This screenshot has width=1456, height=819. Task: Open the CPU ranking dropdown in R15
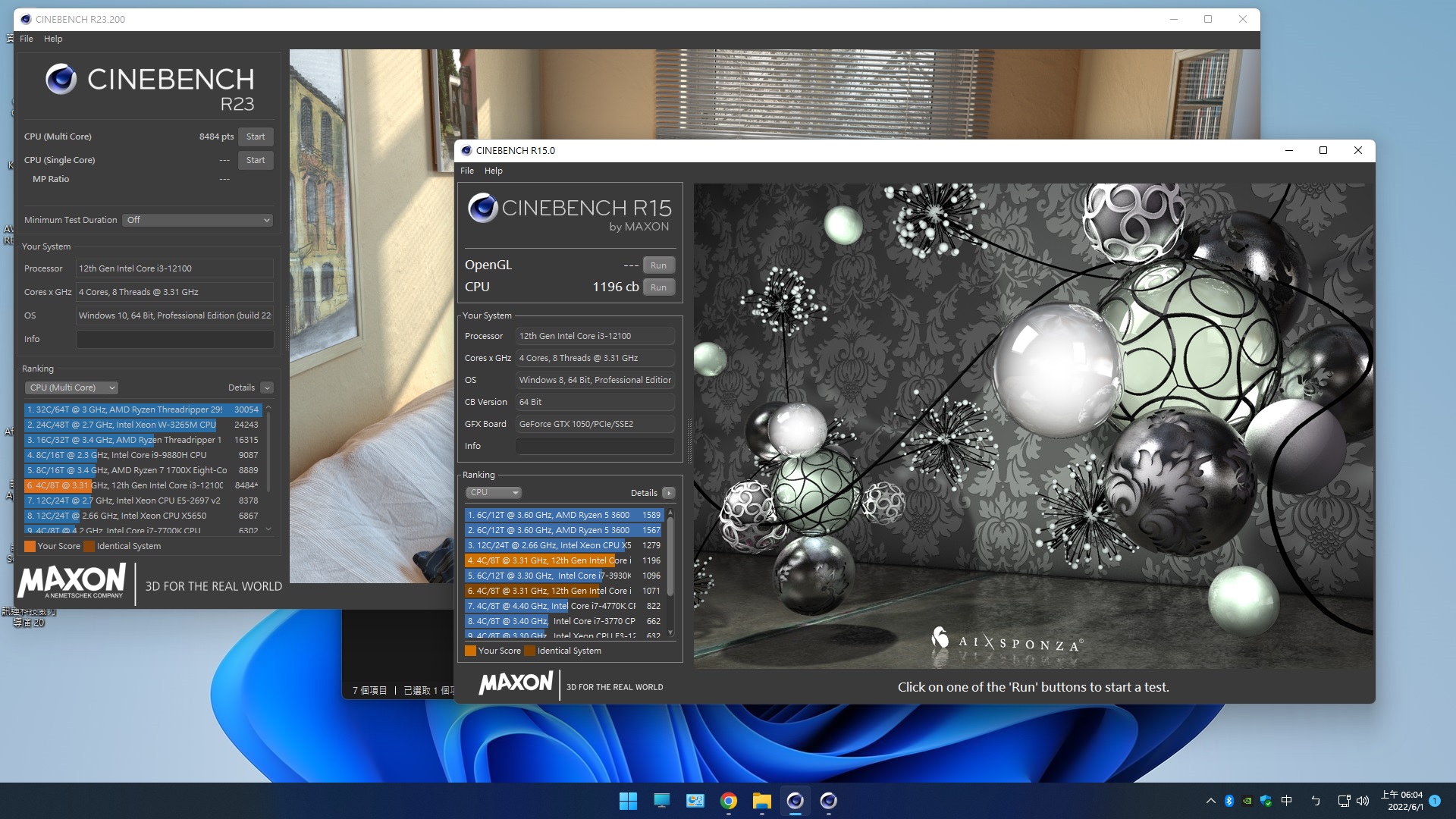tap(494, 492)
